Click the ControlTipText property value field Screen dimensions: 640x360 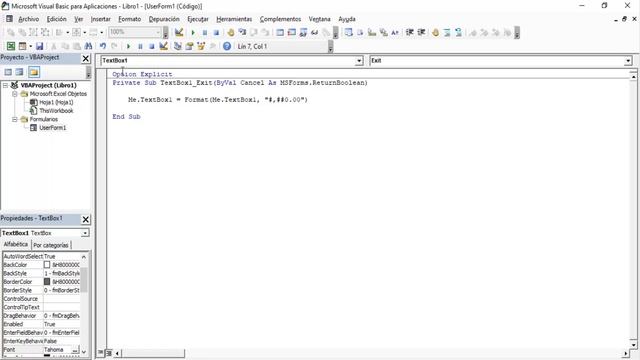pos(62,307)
